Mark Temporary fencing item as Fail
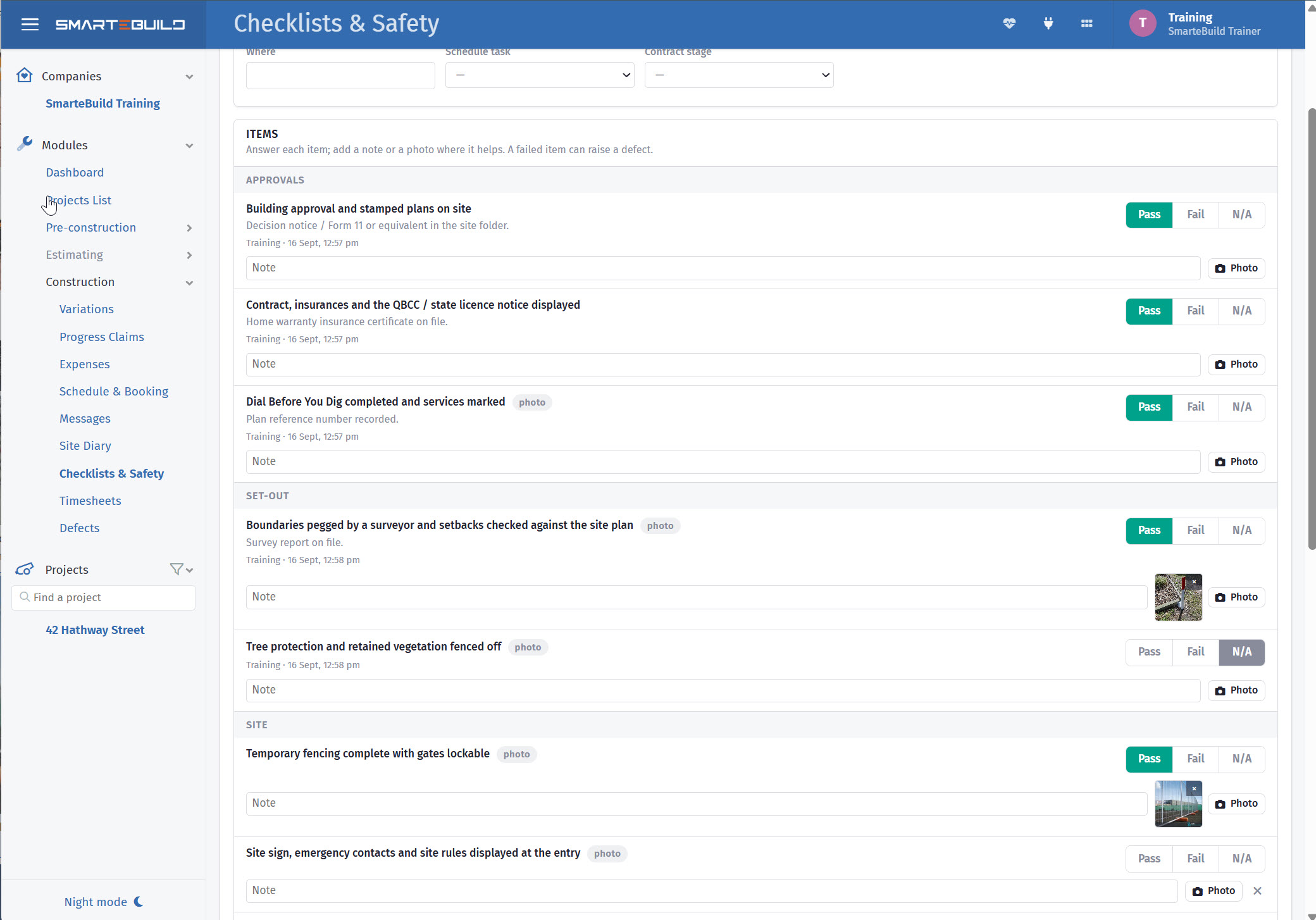 point(1195,759)
